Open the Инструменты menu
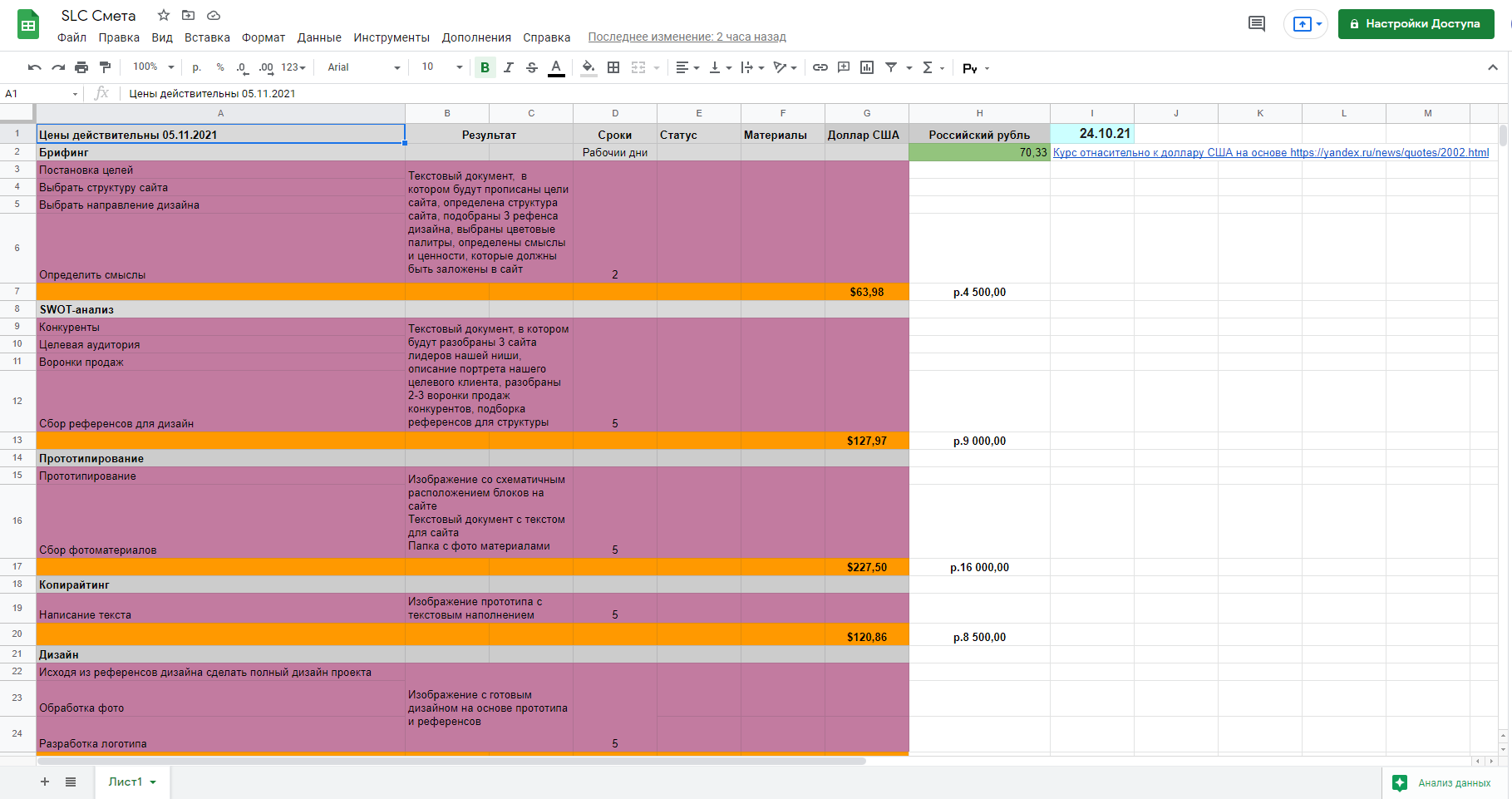Screen dimensions: 1512x799 (392, 37)
